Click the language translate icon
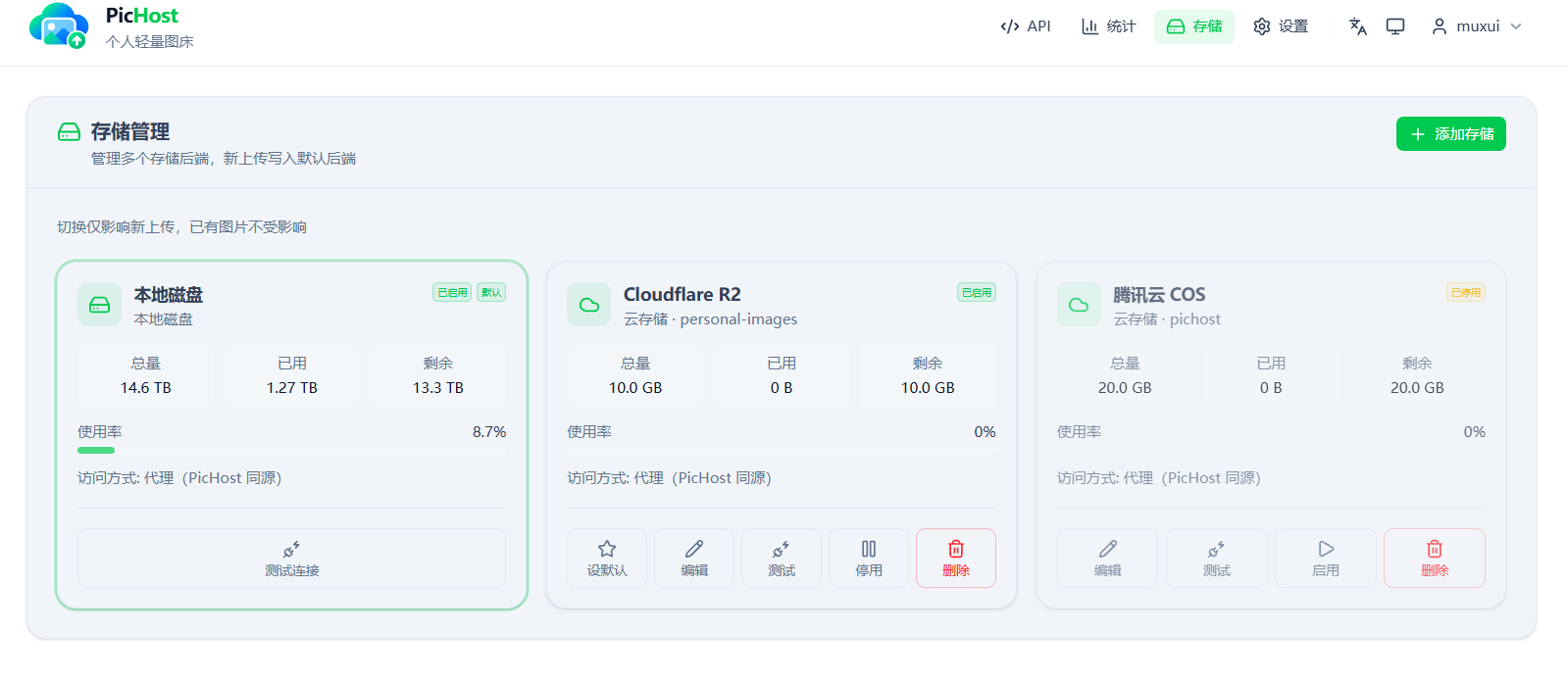The width and height of the screenshot is (1568, 685). (x=1358, y=26)
